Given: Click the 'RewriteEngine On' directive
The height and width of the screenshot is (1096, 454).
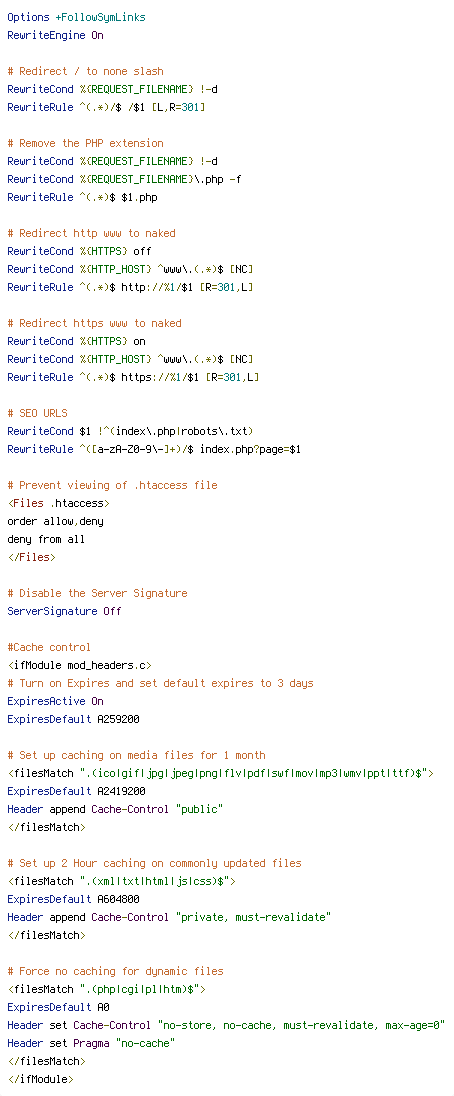Looking at the screenshot, I should pos(55,35).
